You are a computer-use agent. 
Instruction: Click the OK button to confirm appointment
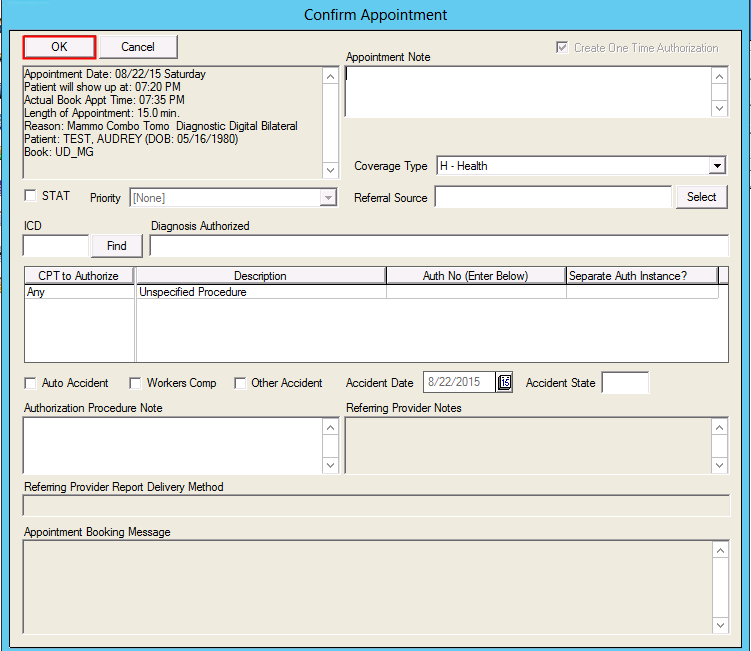point(59,47)
